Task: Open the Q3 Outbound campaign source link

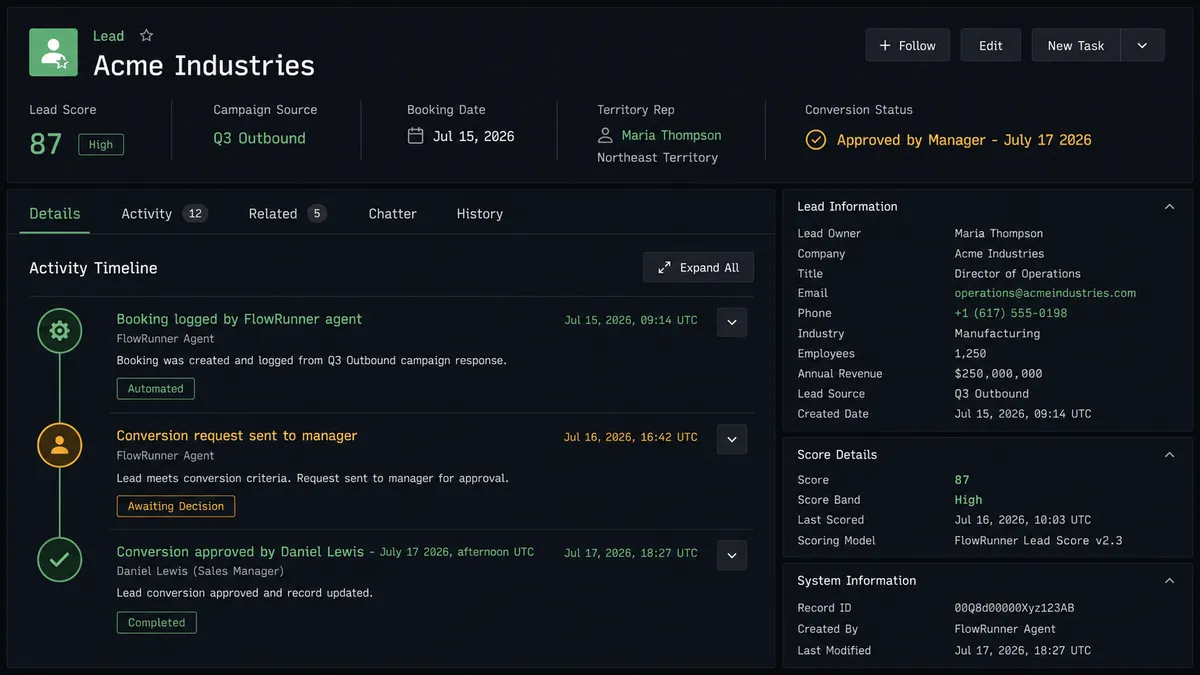Action: click(x=259, y=138)
